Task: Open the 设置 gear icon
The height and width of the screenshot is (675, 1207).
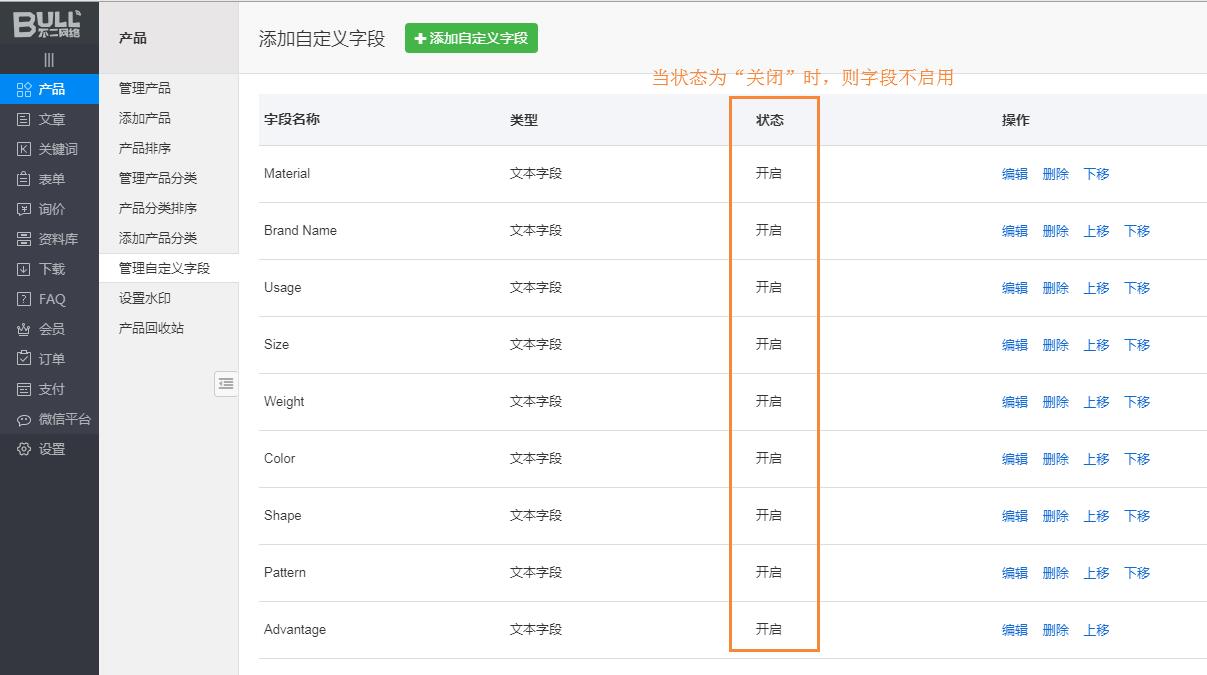Action: (x=24, y=449)
